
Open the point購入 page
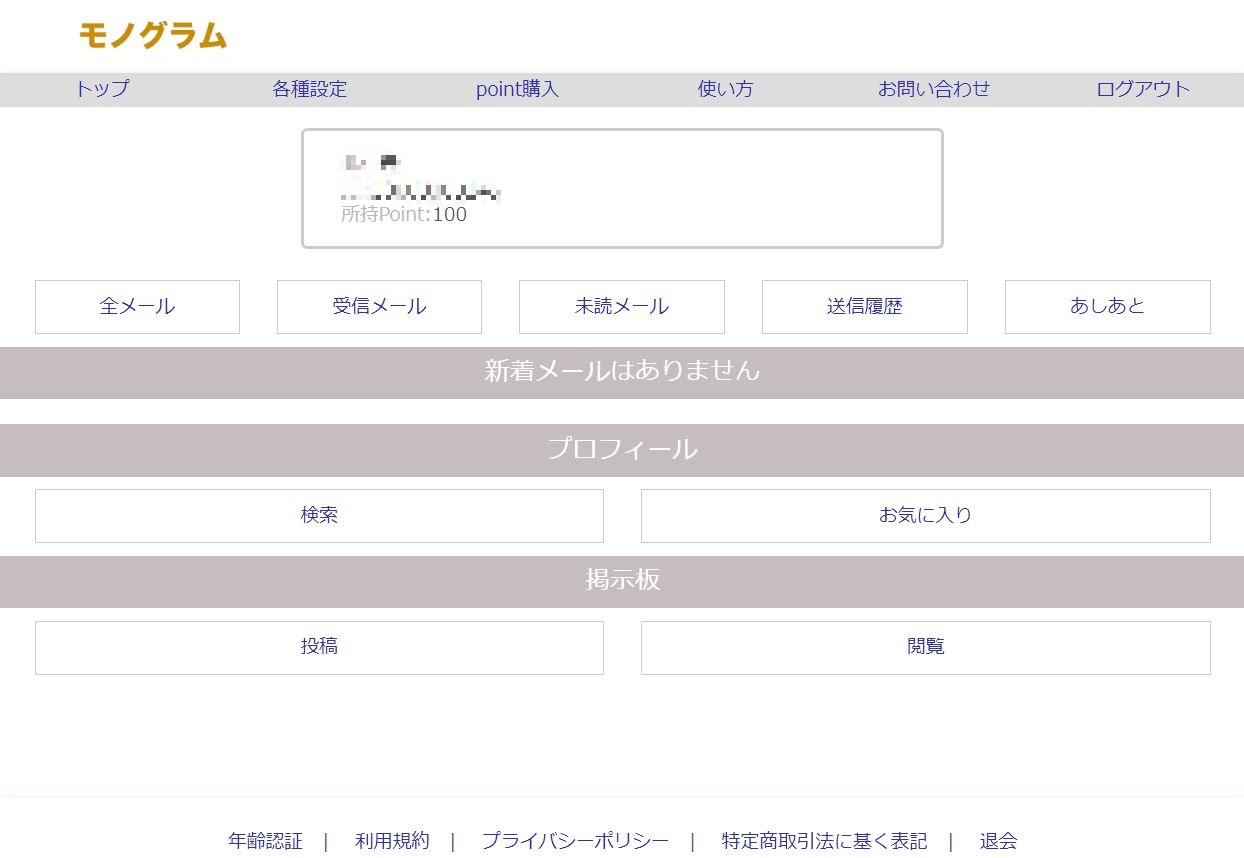517,89
